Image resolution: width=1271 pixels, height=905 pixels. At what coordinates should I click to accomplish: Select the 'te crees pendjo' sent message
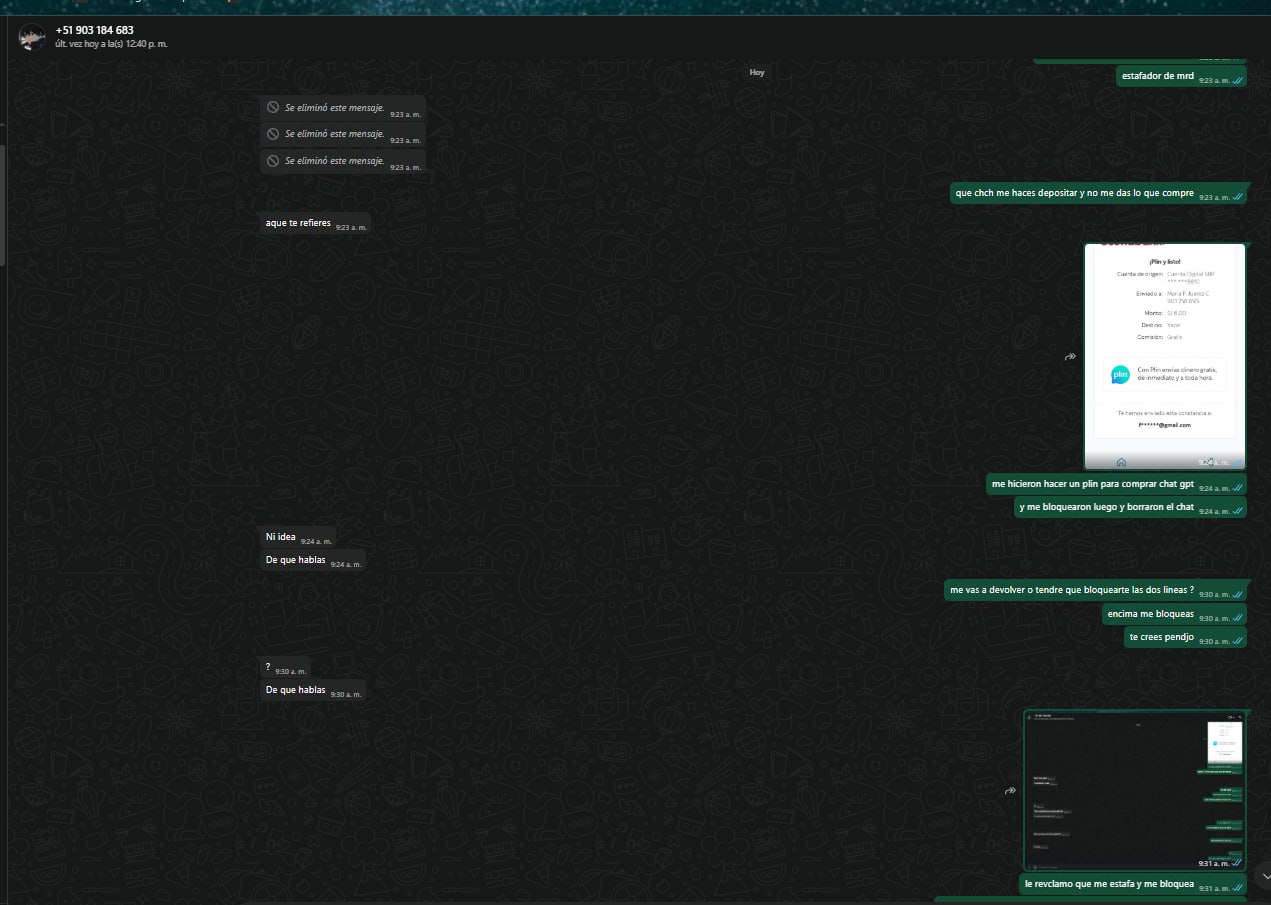tap(1162, 637)
